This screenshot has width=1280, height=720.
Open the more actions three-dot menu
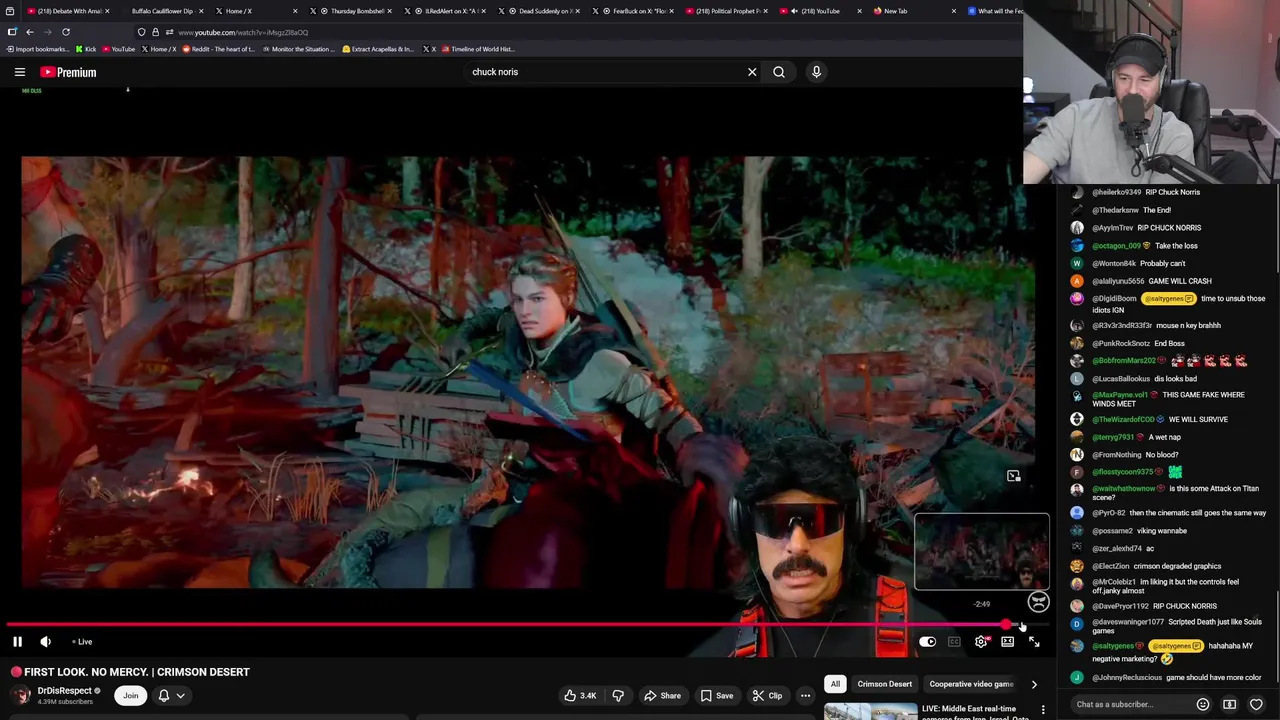tap(805, 696)
